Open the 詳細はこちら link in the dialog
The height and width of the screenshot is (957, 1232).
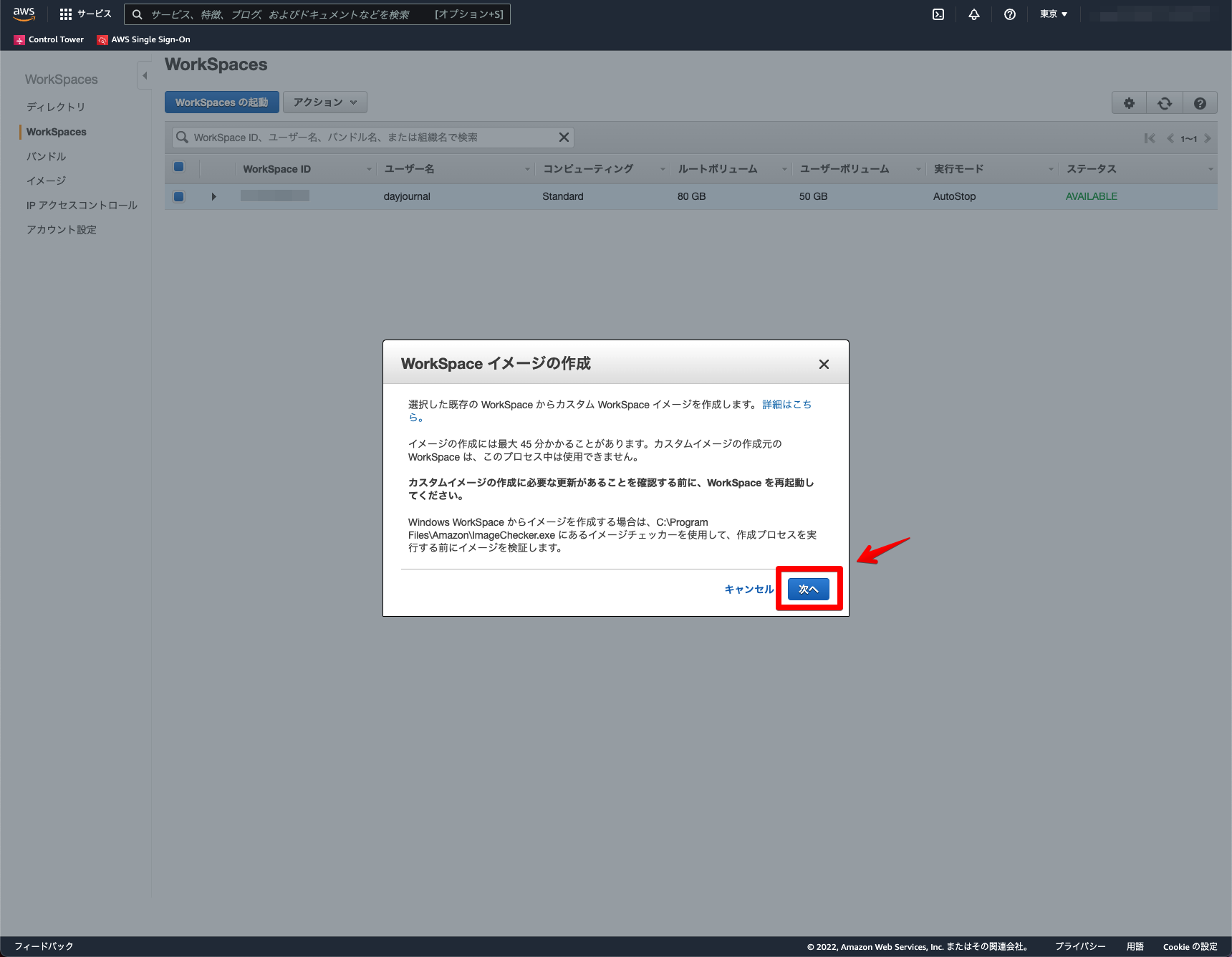coord(786,404)
